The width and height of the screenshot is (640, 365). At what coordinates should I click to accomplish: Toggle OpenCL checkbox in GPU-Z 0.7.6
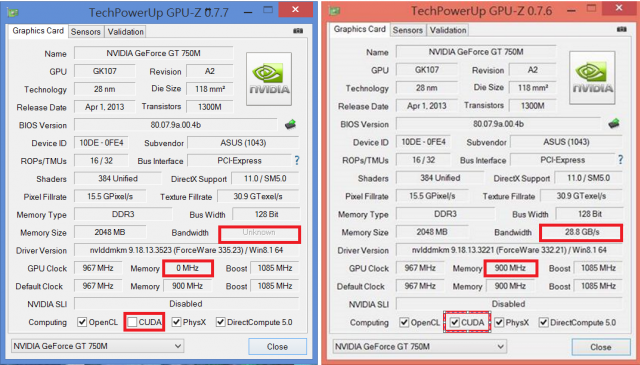point(404,323)
